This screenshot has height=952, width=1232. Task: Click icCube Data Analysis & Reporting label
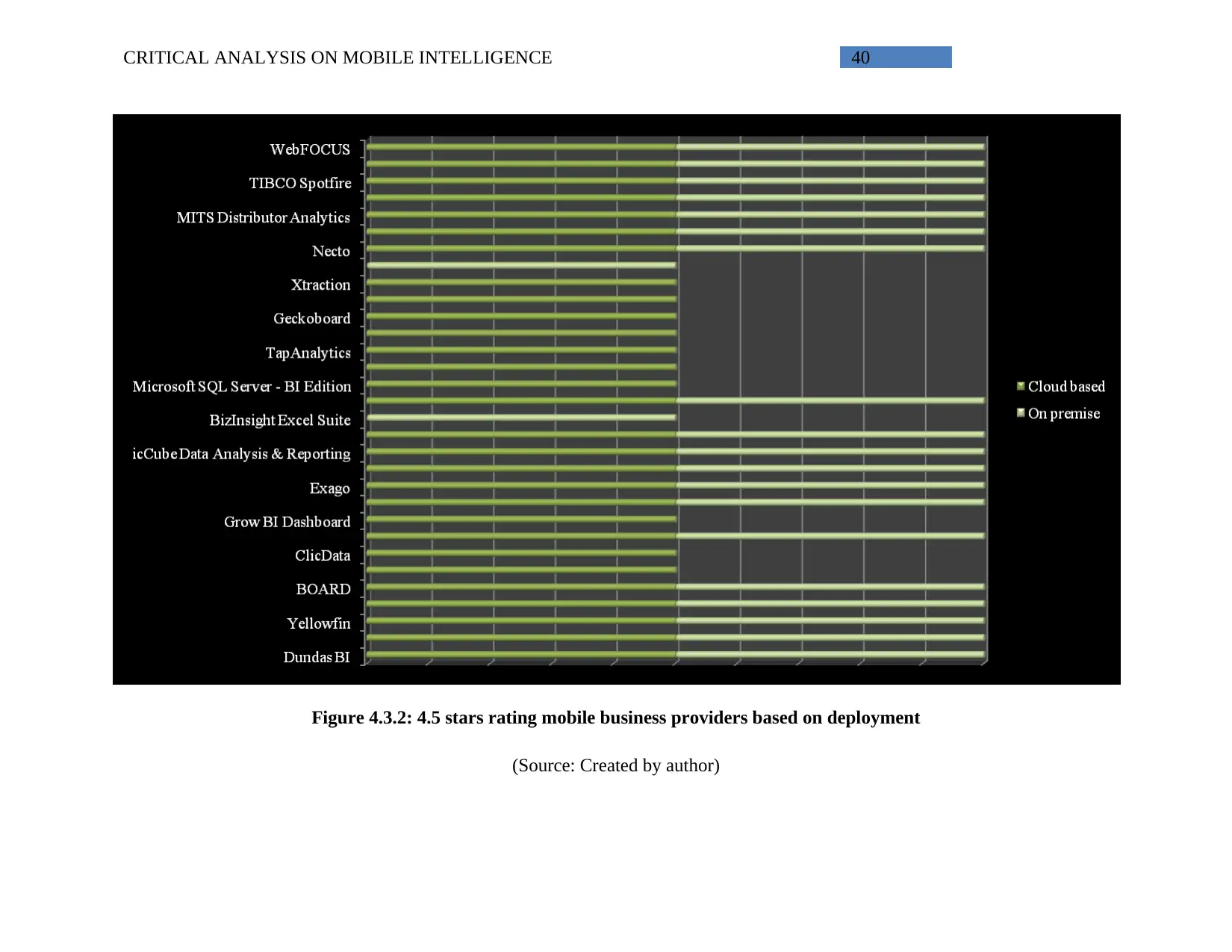click(241, 454)
